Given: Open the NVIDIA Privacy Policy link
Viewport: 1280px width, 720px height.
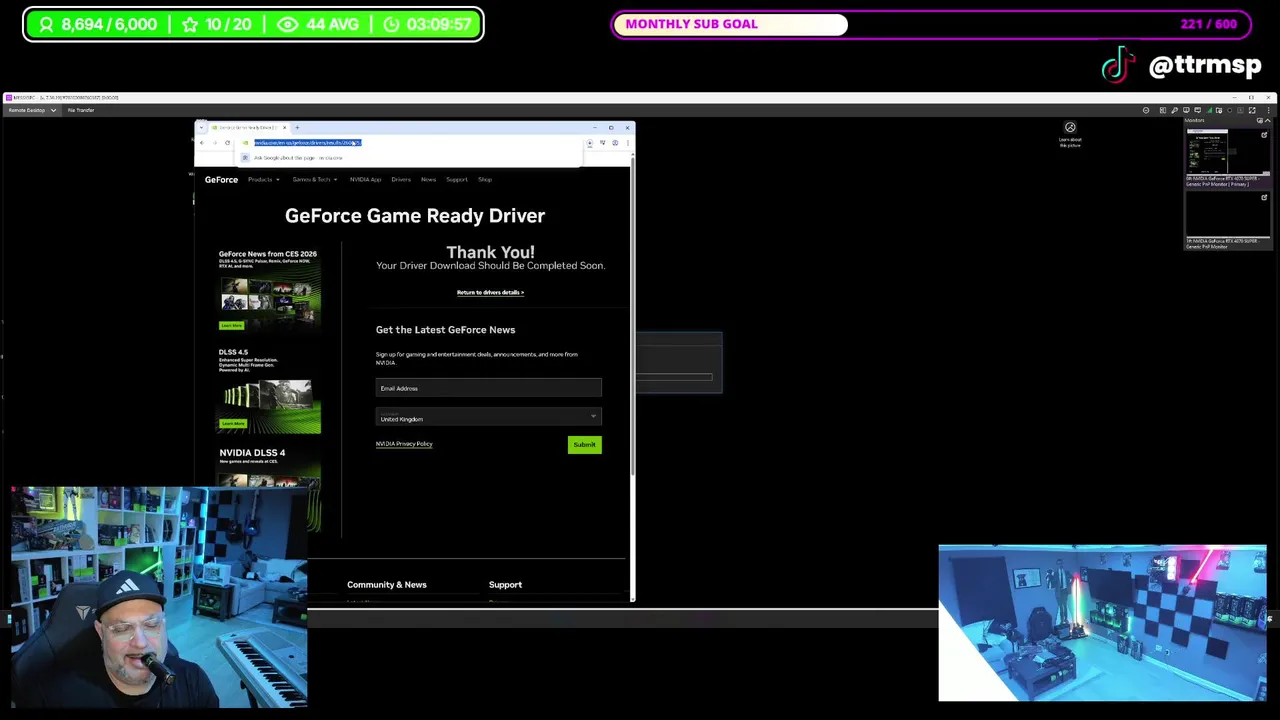Looking at the screenshot, I should click(x=404, y=444).
